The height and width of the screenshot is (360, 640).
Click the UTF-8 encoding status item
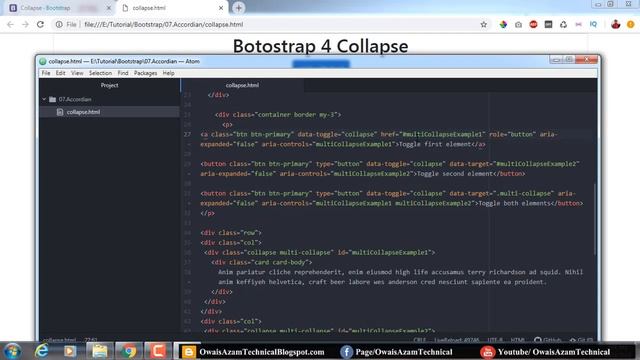pyautogui.click(x=495, y=340)
